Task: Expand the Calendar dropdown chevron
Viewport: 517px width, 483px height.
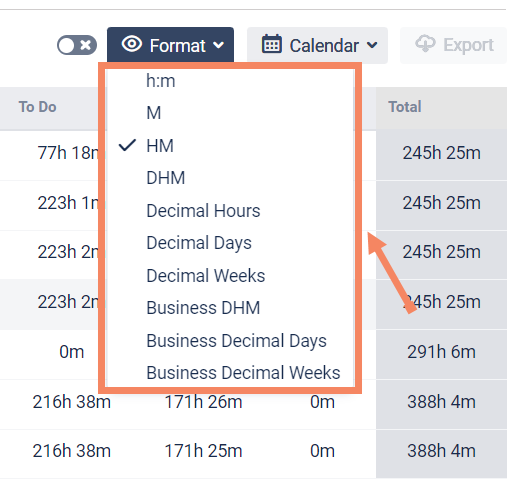Action: click(x=372, y=45)
